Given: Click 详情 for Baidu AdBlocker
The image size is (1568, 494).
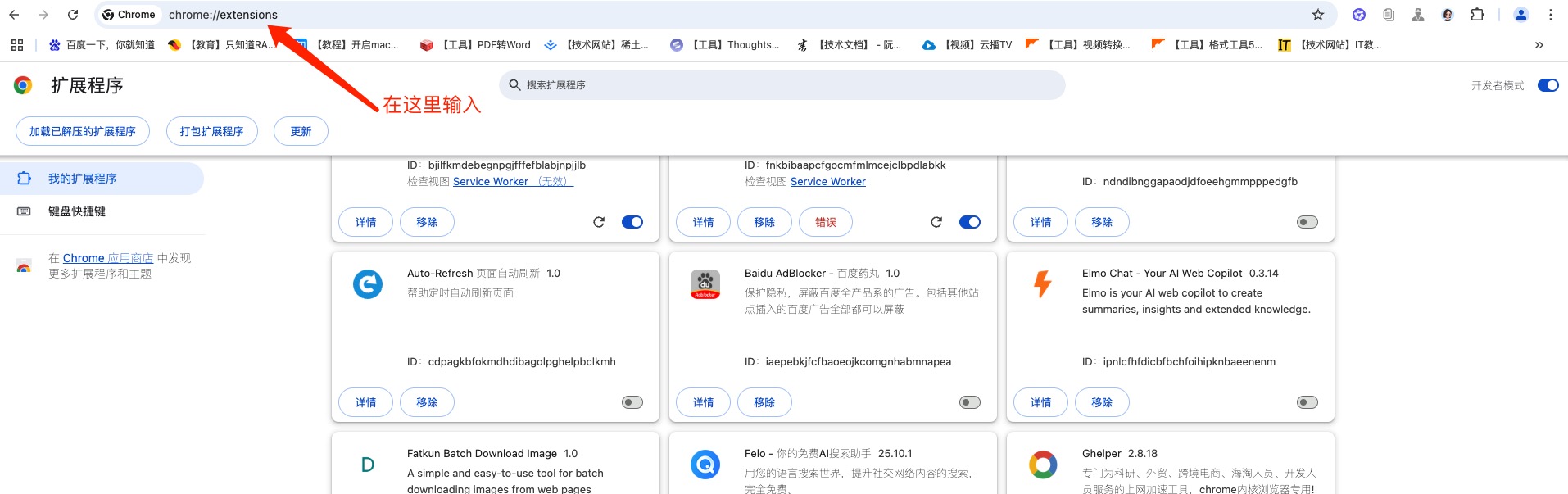Looking at the screenshot, I should pyautogui.click(x=703, y=402).
